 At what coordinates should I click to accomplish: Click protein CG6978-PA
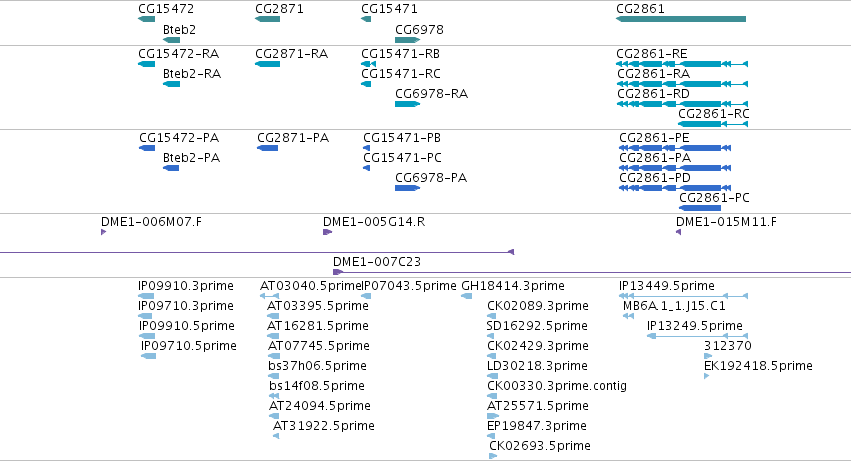click(x=408, y=188)
